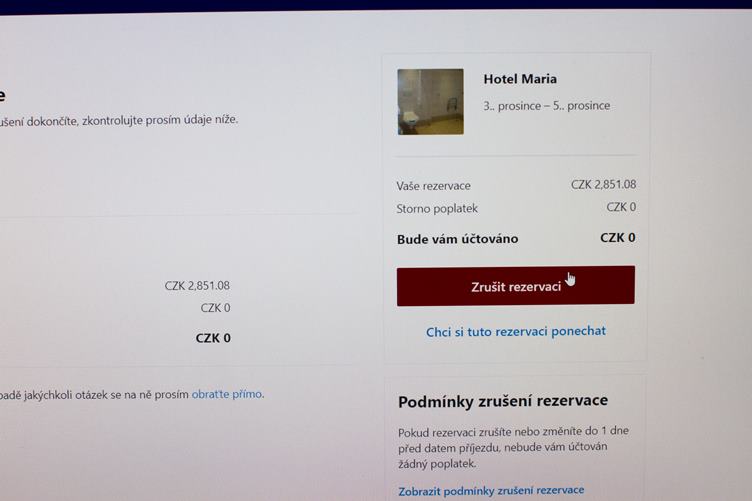Screen dimensions: 752x501
Task: Click the jakýchkoli otázek sentence text
Action: tap(130, 395)
